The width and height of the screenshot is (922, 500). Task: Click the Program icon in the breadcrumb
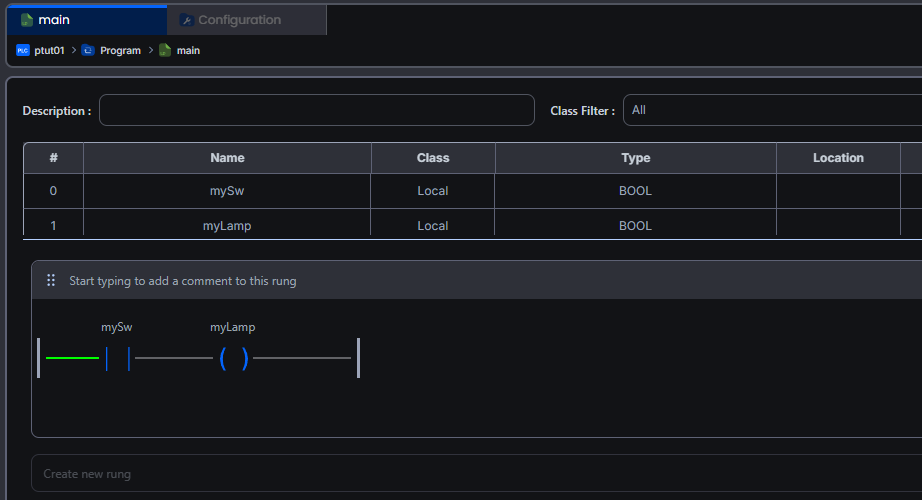88,50
